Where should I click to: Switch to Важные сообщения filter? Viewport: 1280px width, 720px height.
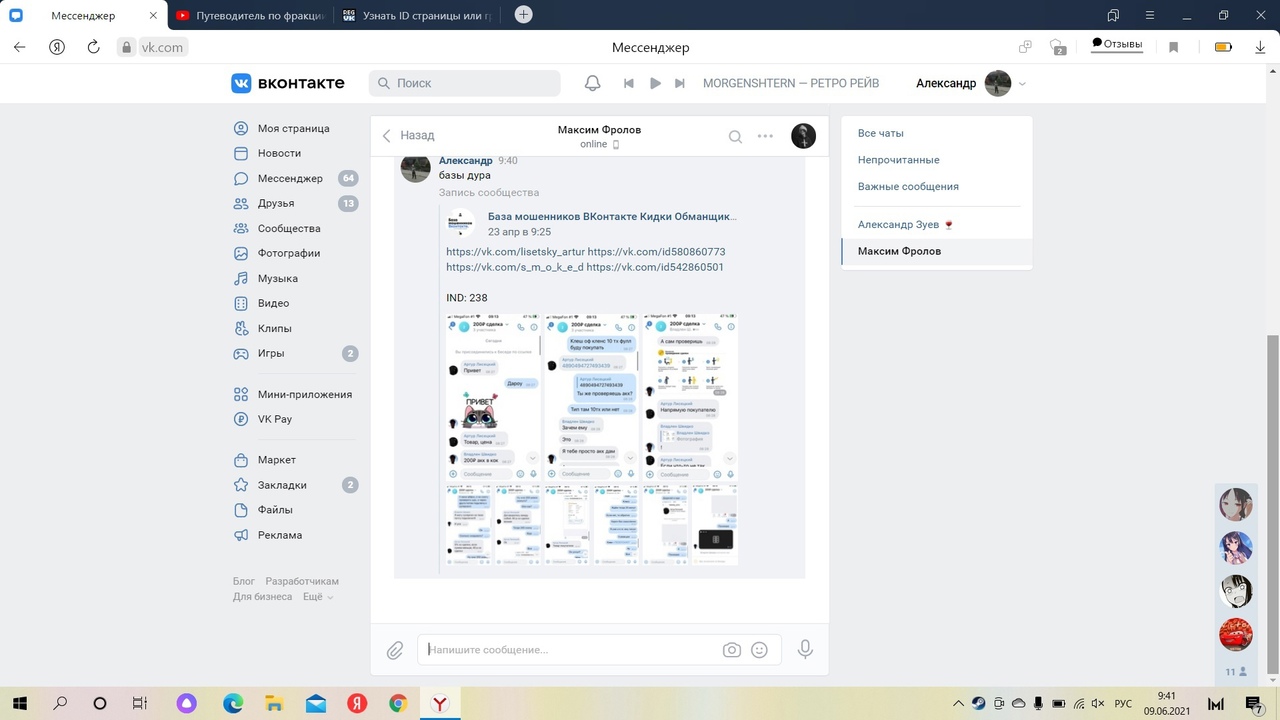pos(908,187)
